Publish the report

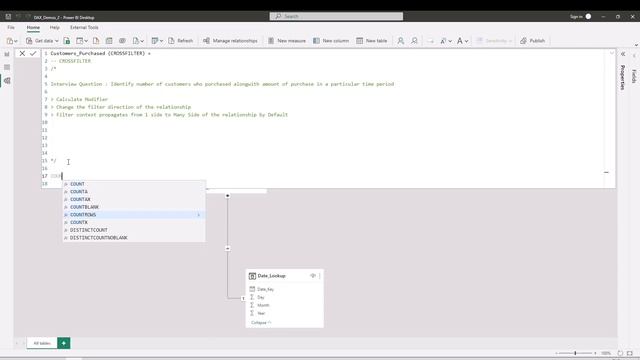(533, 41)
